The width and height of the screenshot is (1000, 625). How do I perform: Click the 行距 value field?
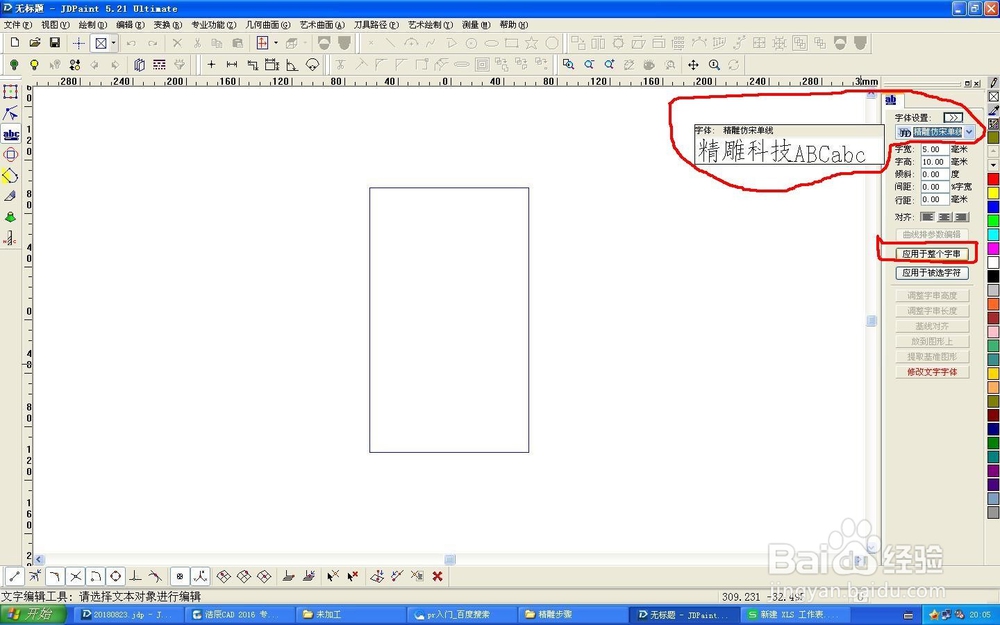pyautogui.click(x=934, y=200)
